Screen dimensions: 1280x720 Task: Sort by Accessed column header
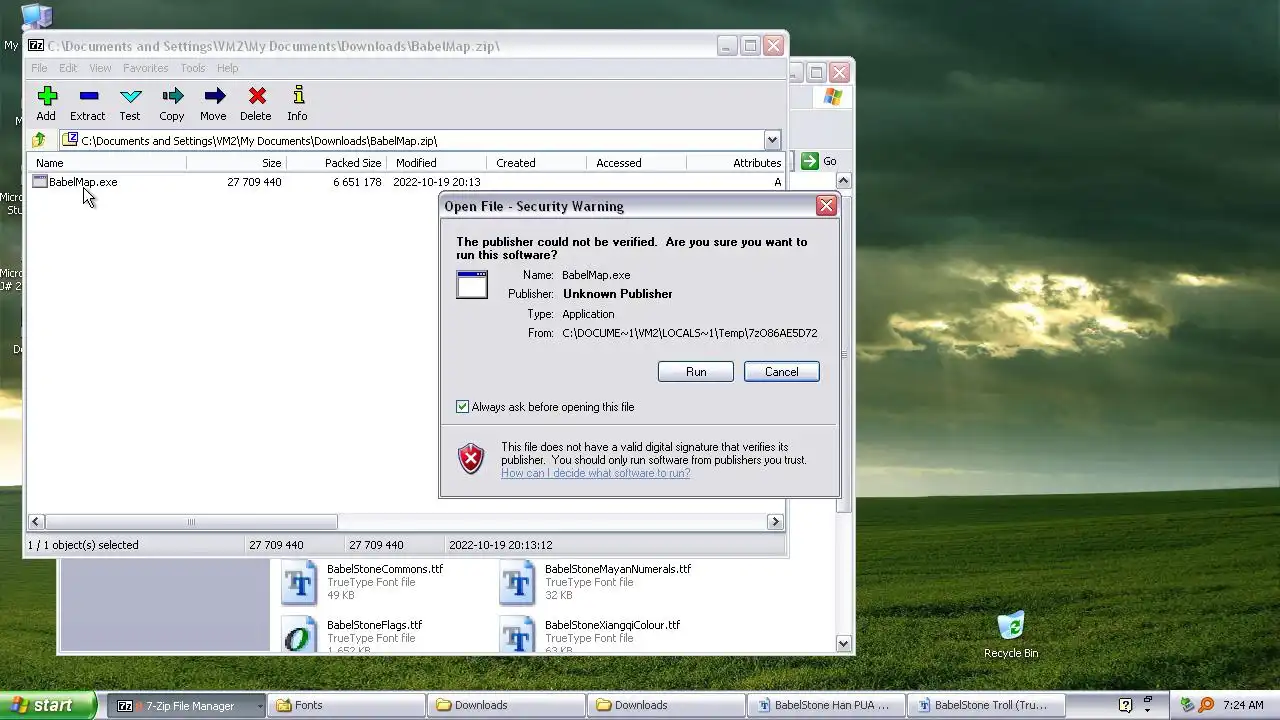[637, 163]
